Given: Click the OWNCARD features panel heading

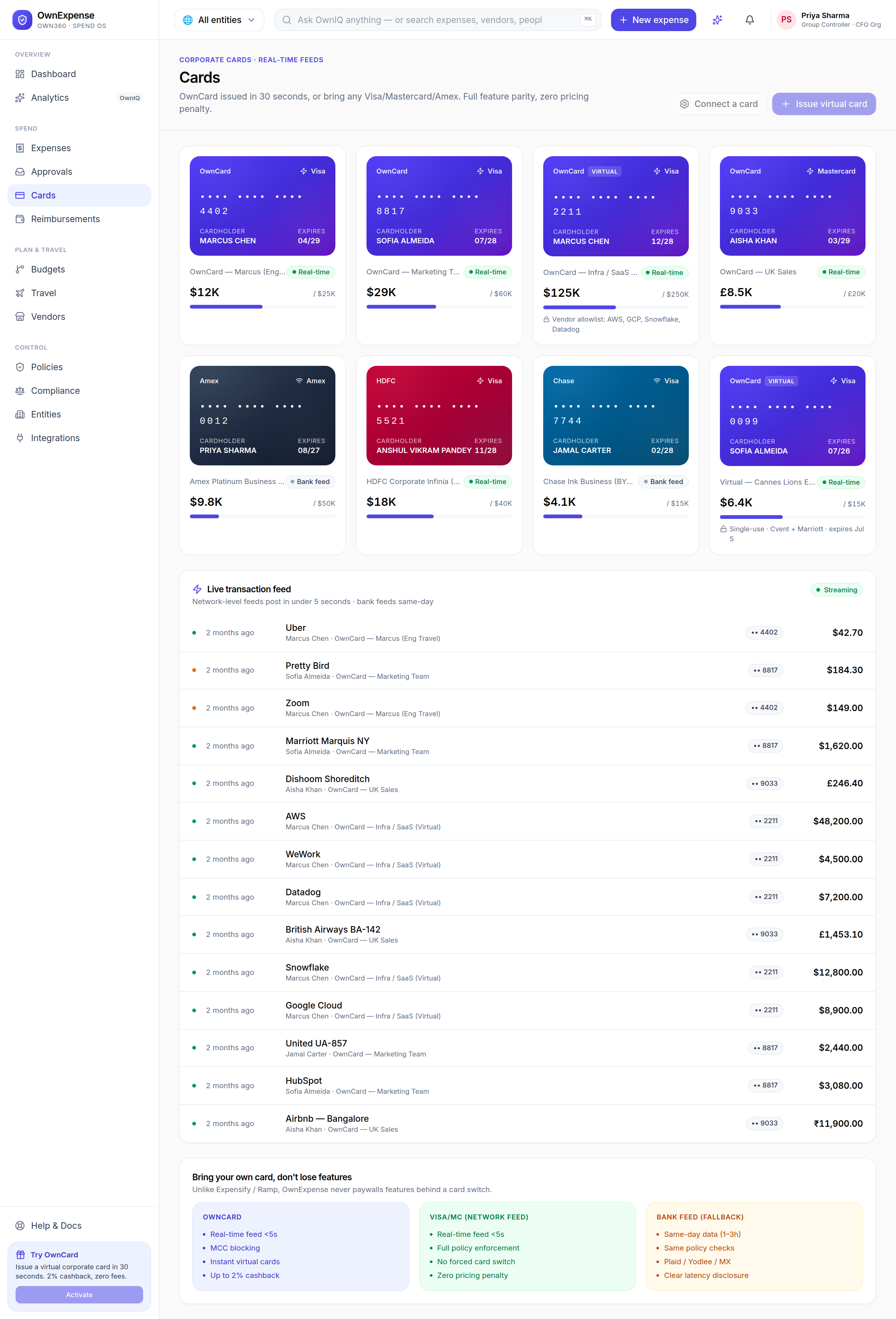Looking at the screenshot, I should (222, 1217).
